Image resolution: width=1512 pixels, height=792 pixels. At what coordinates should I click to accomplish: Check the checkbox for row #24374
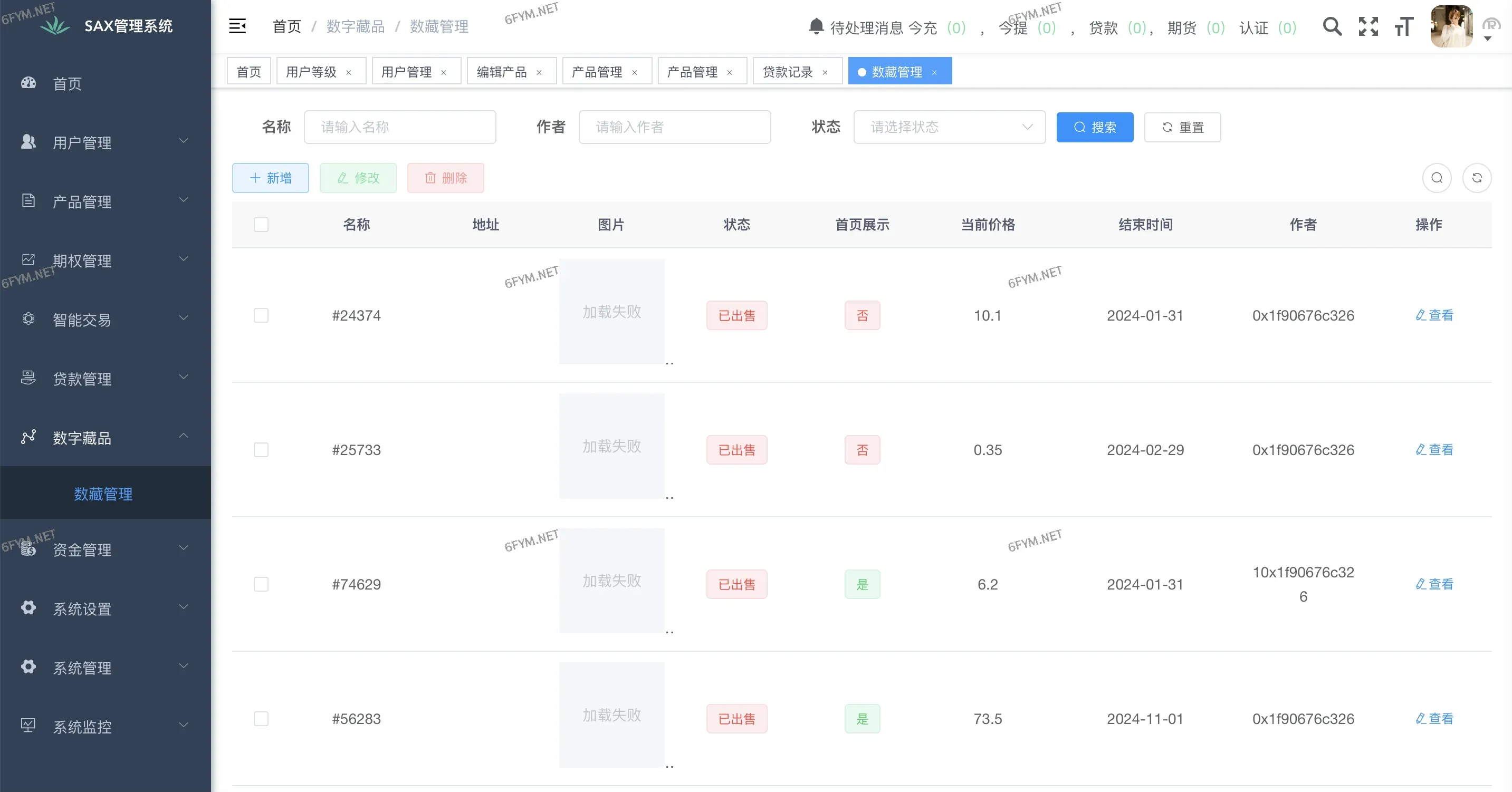(x=261, y=316)
